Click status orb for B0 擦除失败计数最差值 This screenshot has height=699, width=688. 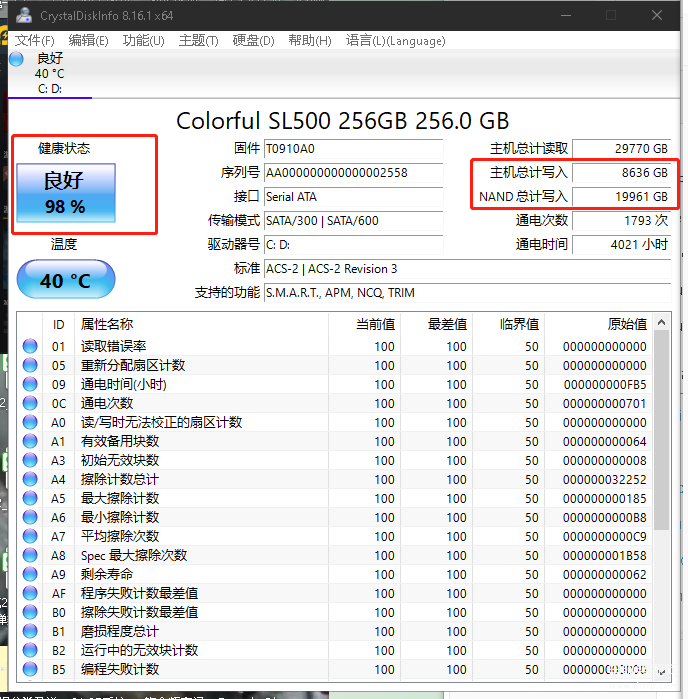(30, 612)
